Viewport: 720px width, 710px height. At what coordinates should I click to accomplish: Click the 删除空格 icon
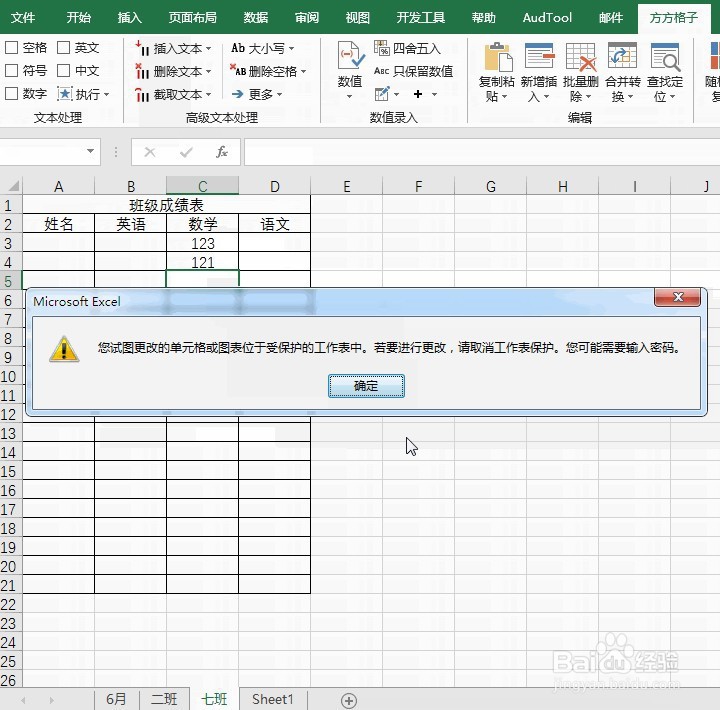pyautogui.click(x=238, y=70)
